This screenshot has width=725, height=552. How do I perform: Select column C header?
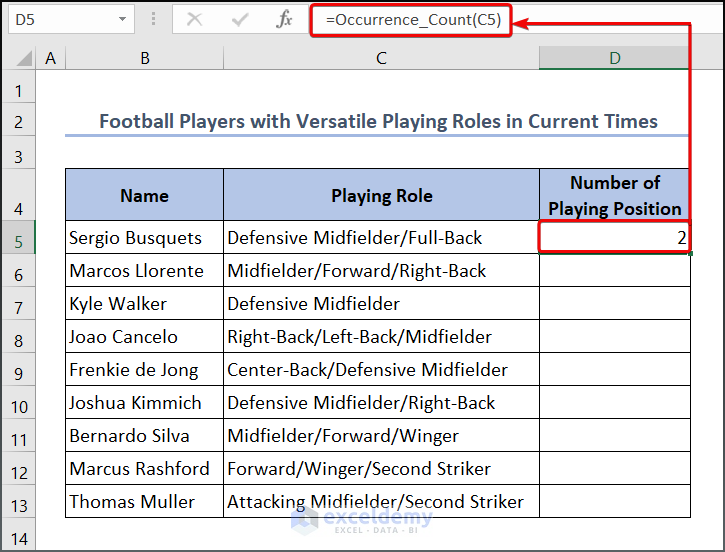[x=381, y=59]
